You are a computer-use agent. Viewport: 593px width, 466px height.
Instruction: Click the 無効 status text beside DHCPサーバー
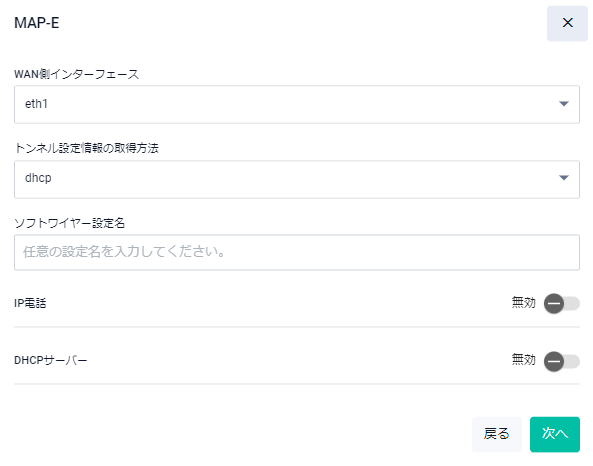[x=523, y=359]
